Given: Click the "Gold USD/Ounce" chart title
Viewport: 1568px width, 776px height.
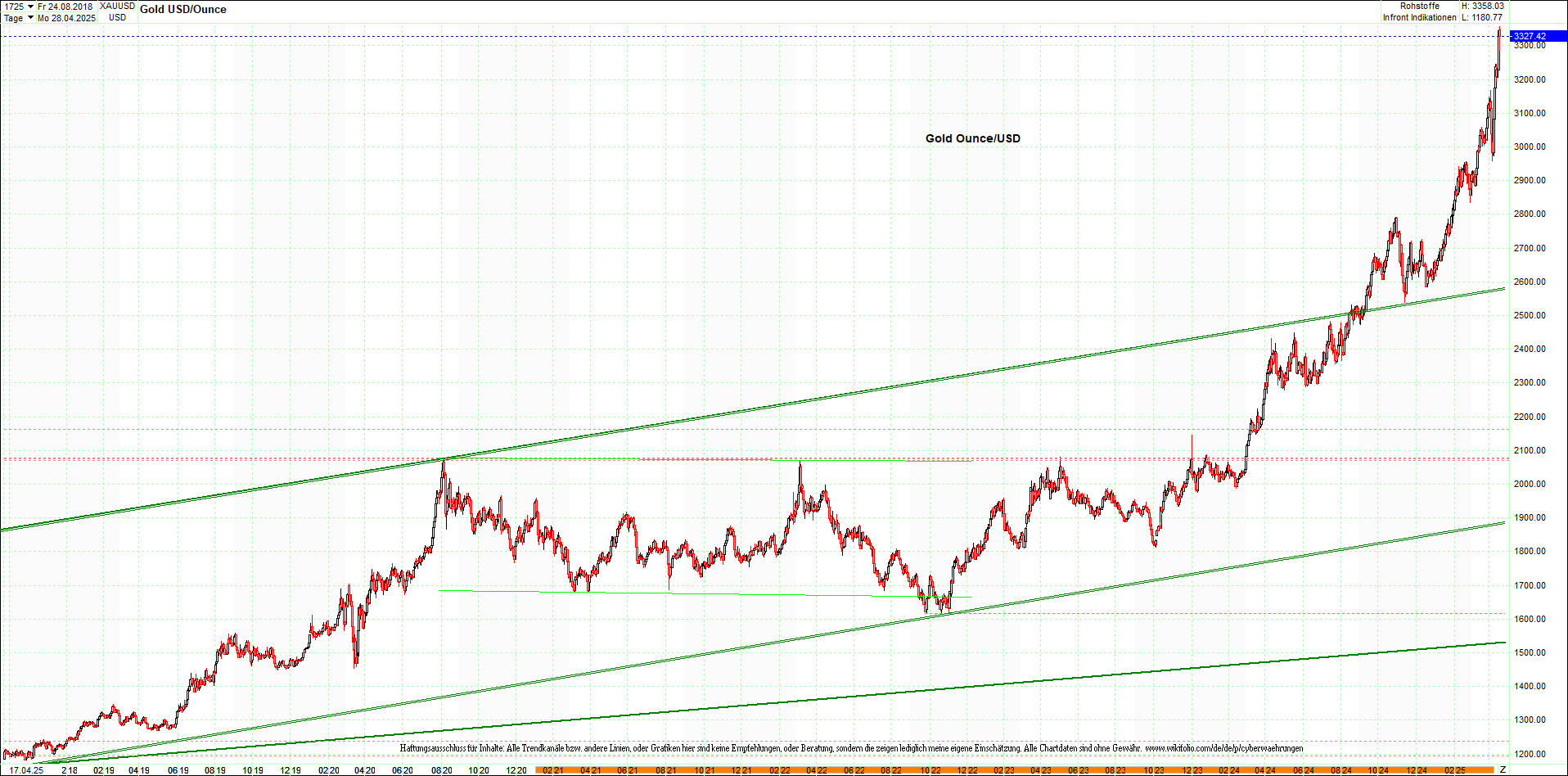Looking at the screenshot, I should point(183,9).
